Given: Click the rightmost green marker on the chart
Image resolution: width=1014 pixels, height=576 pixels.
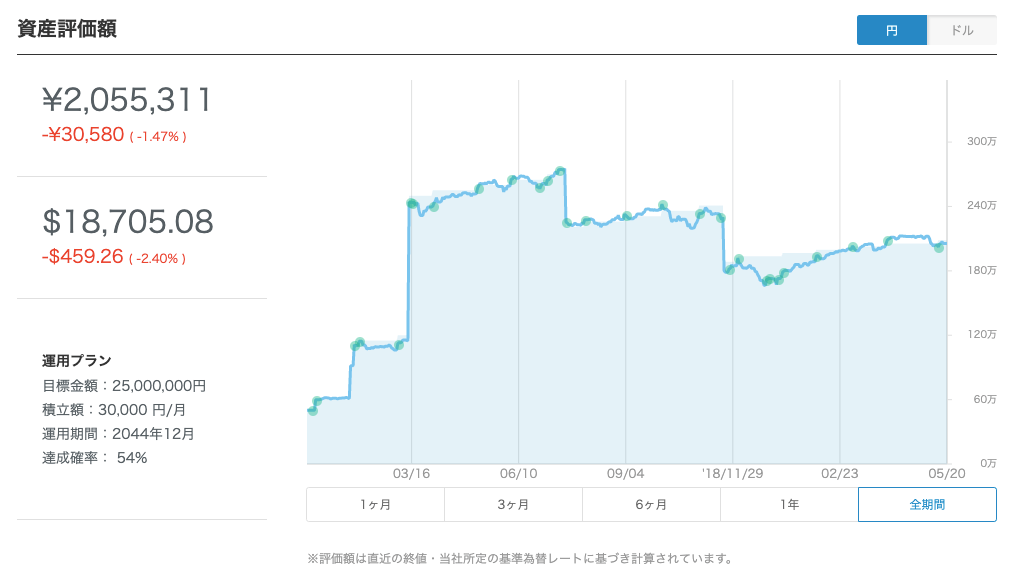Looking at the screenshot, I should 939,248.
